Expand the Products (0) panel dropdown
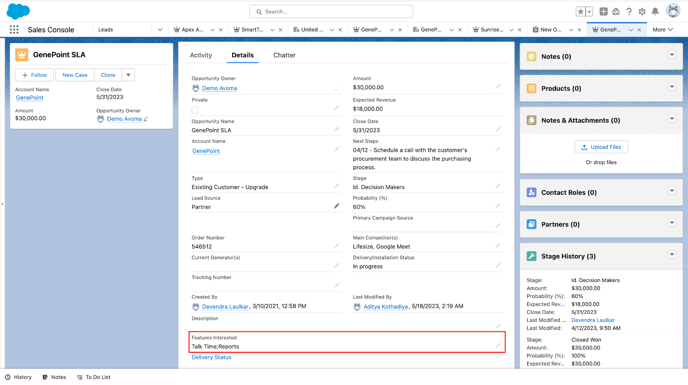 click(672, 86)
